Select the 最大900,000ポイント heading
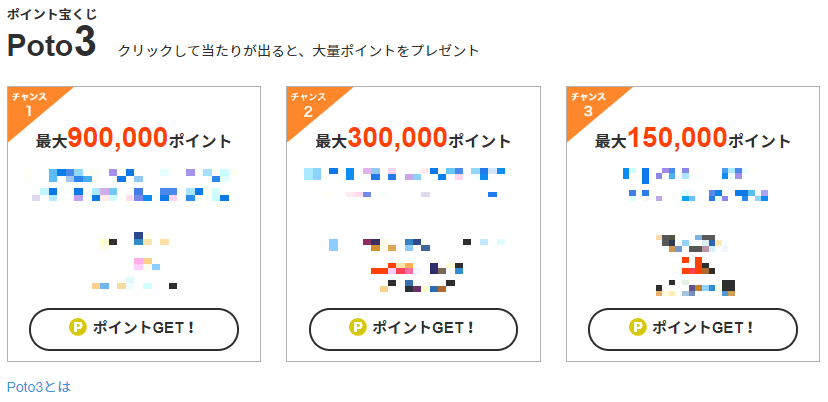 coord(134,139)
